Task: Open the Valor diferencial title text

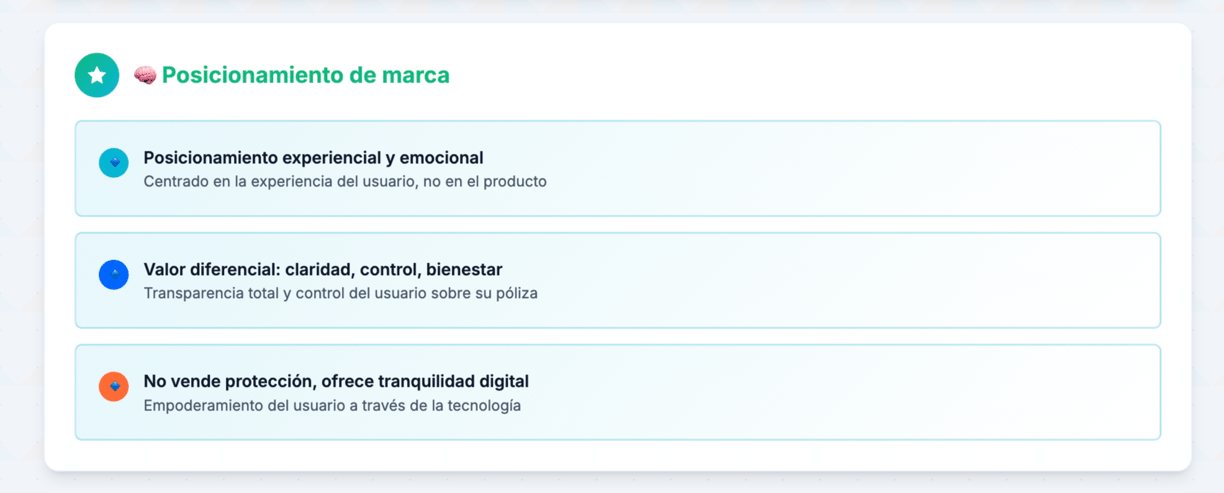Action: (x=323, y=270)
